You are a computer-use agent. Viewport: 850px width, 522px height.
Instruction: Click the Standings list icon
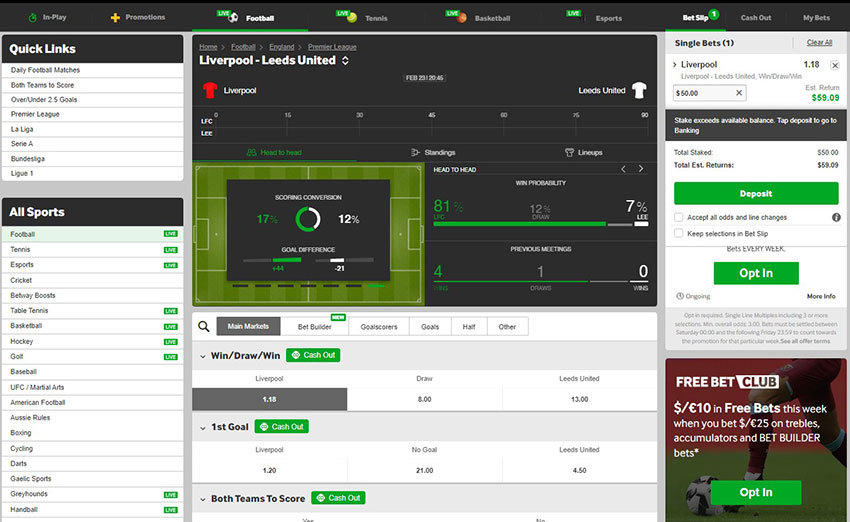click(415, 152)
